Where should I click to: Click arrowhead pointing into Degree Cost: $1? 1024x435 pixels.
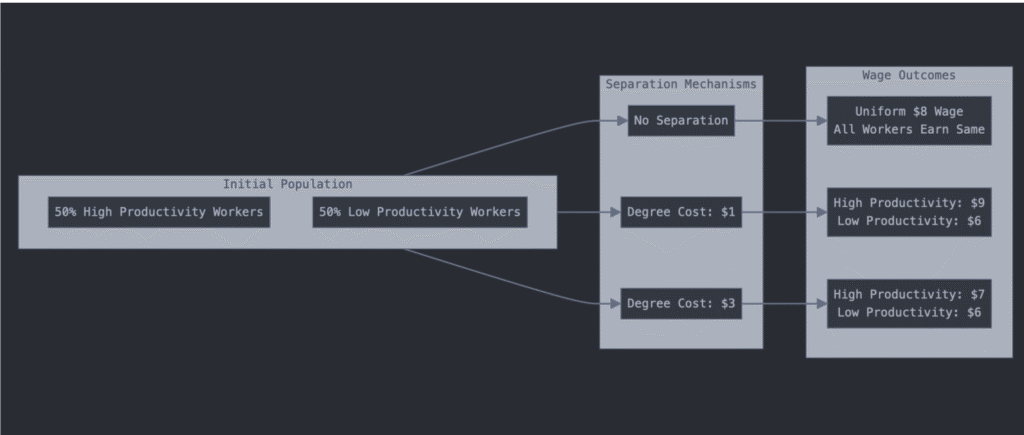point(614,212)
